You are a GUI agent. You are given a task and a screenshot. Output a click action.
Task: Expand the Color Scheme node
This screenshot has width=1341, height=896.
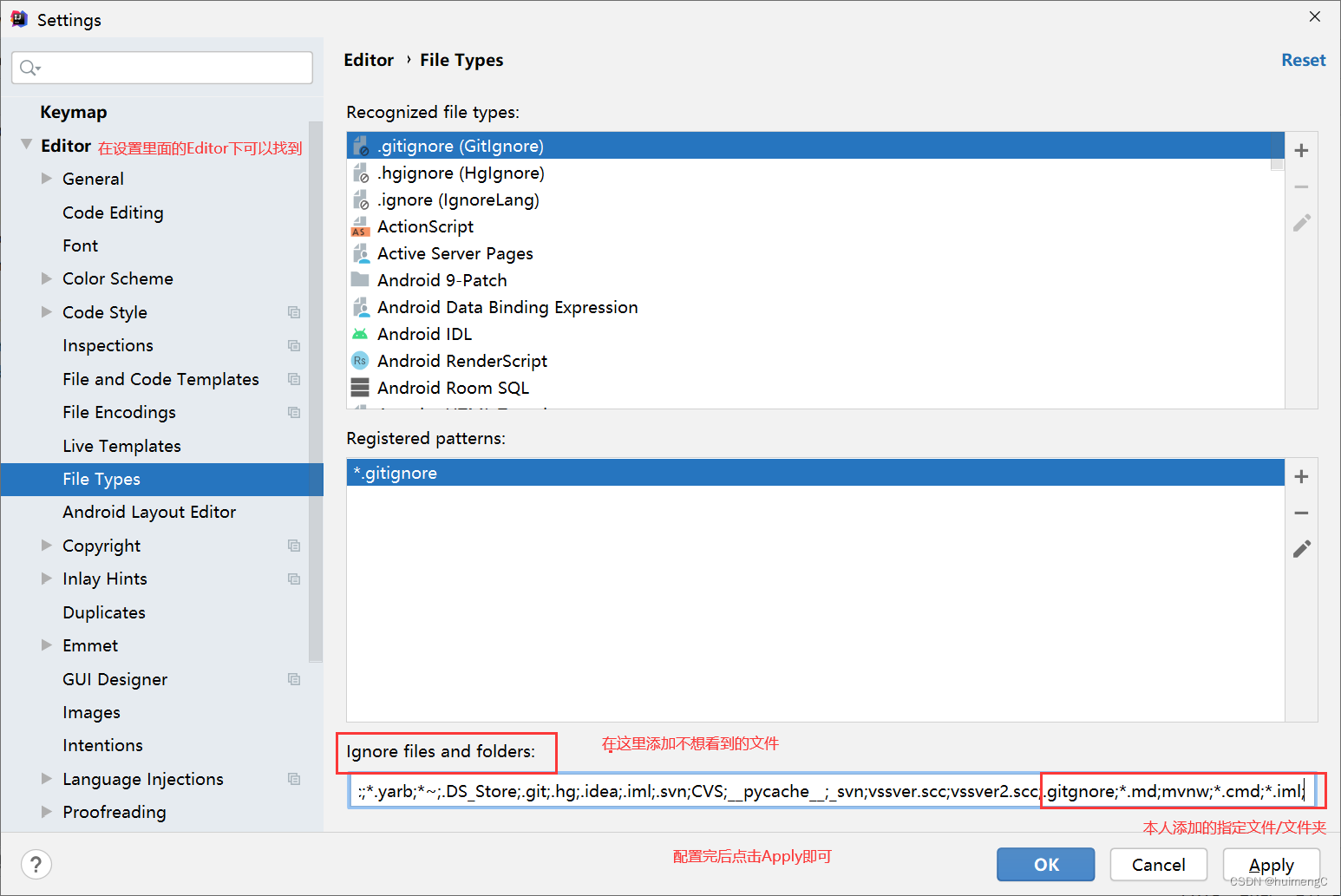click(47, 278)
